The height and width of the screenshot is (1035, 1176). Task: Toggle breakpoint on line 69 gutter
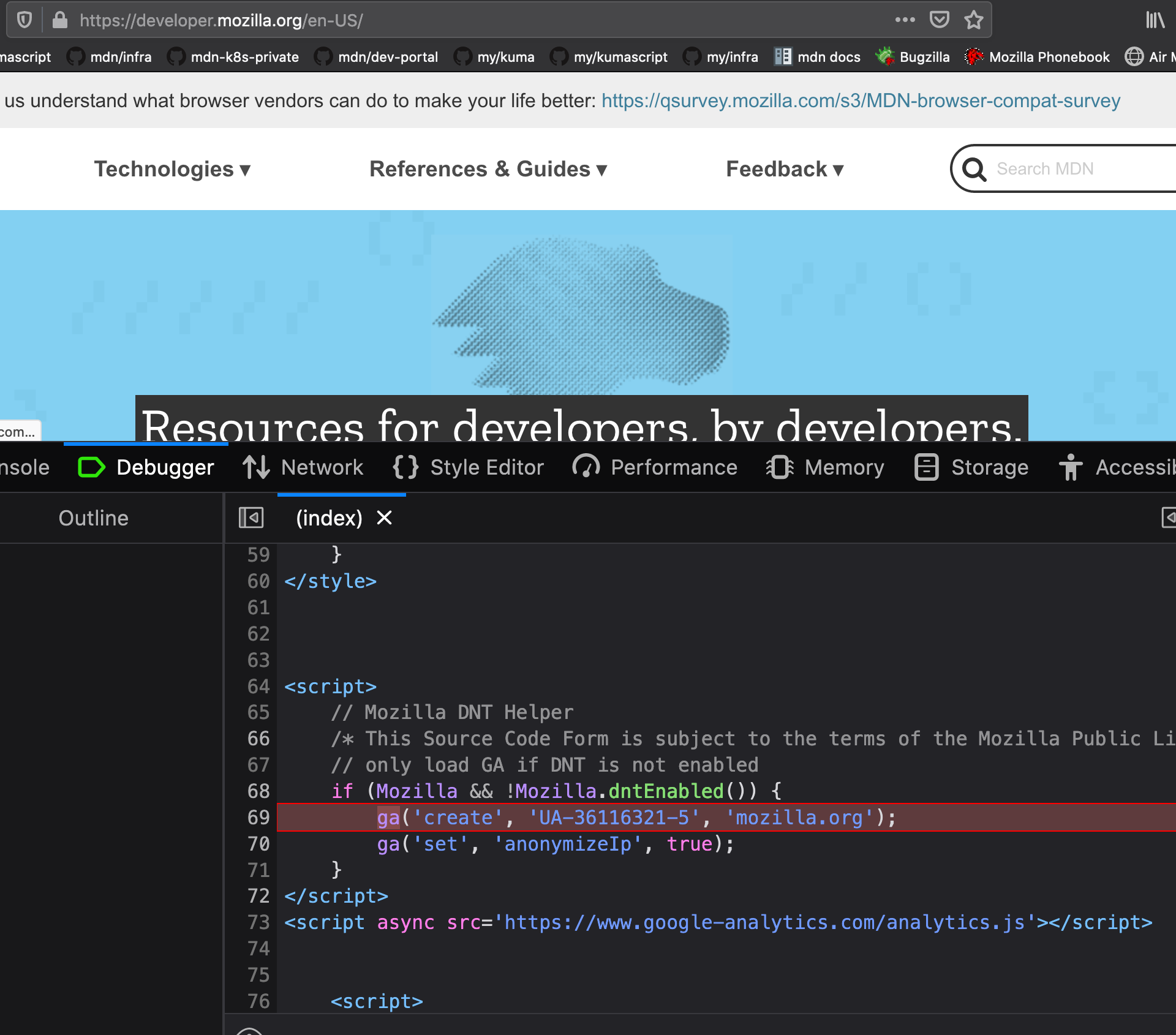point(258,817)
